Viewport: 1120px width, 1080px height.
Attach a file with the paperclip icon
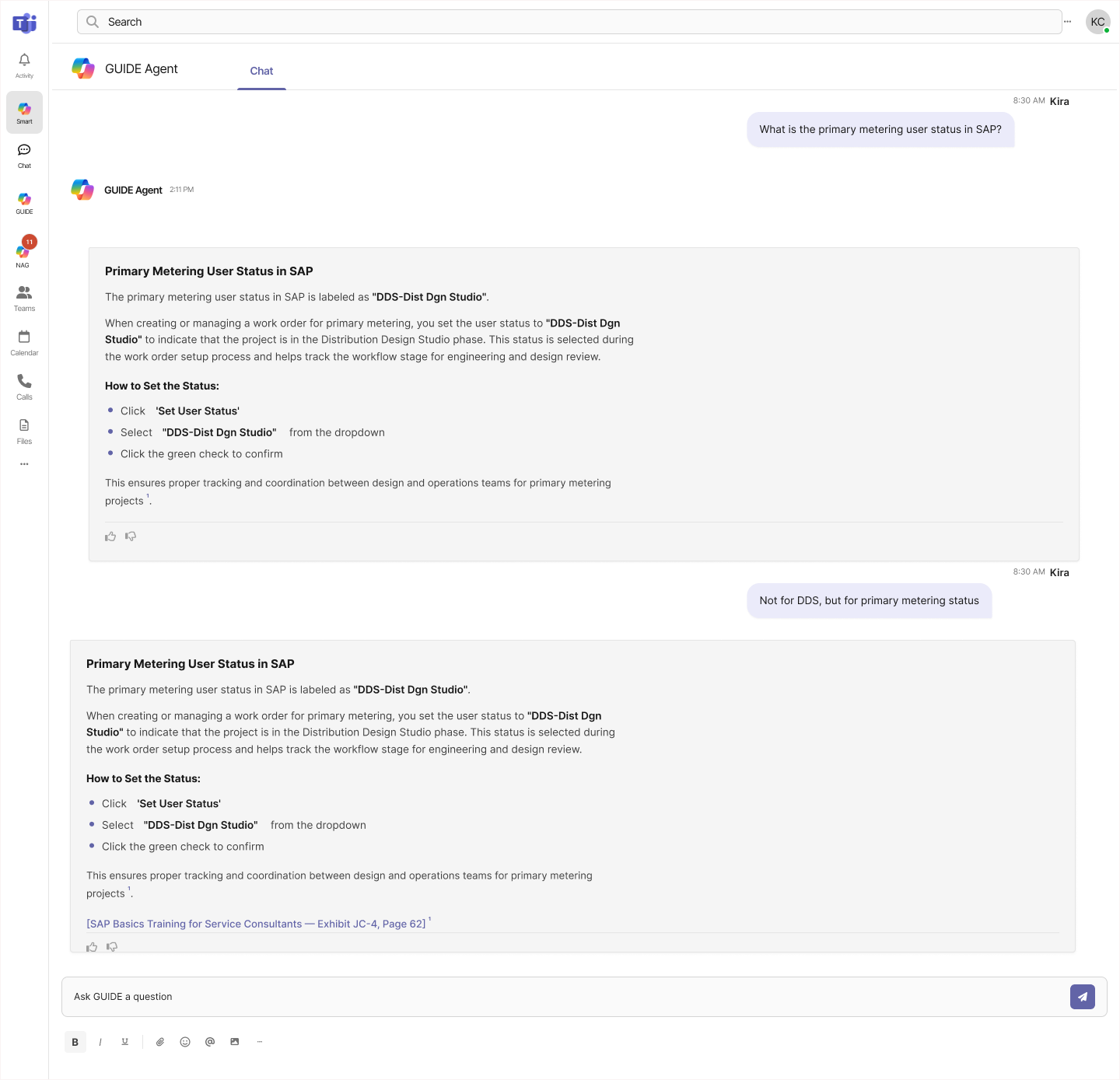pyautogui.click(x=160, y=1042)
